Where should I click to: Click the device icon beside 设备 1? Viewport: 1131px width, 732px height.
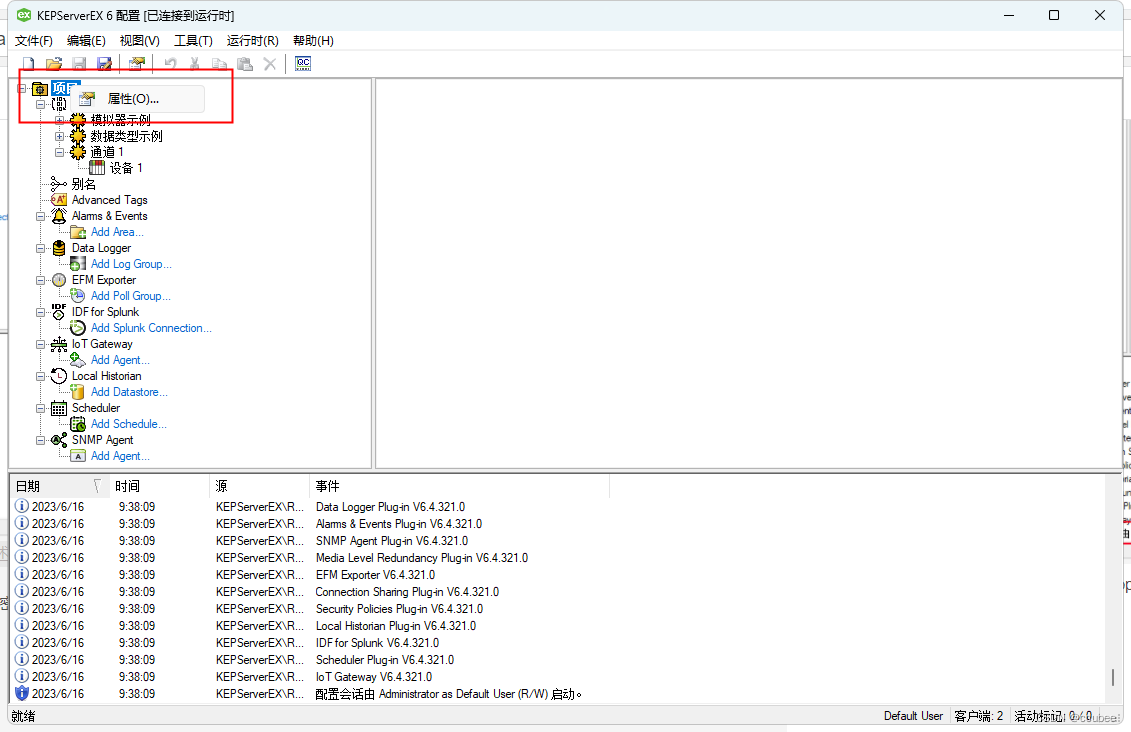coord(97,168)
